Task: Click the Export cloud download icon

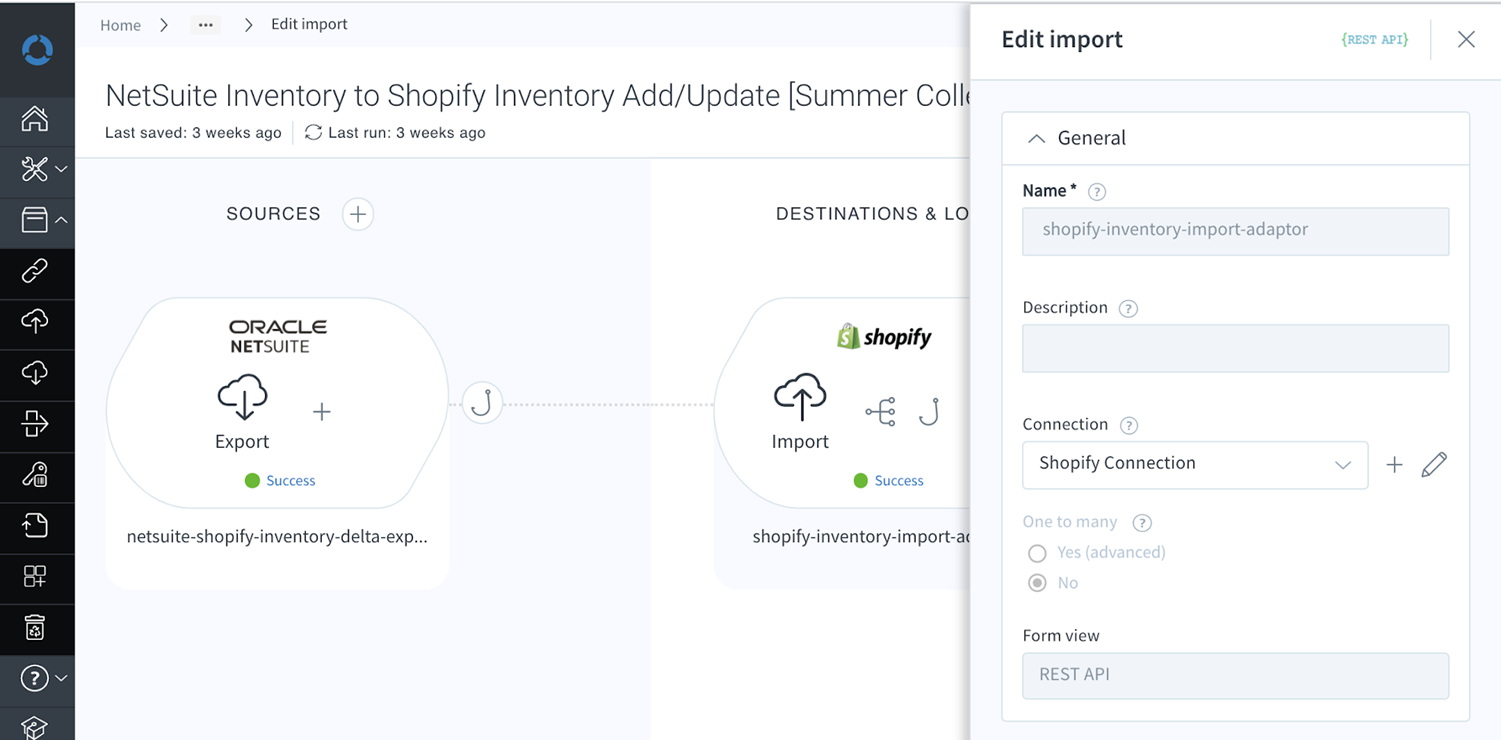Action: [x=242, y=397]
